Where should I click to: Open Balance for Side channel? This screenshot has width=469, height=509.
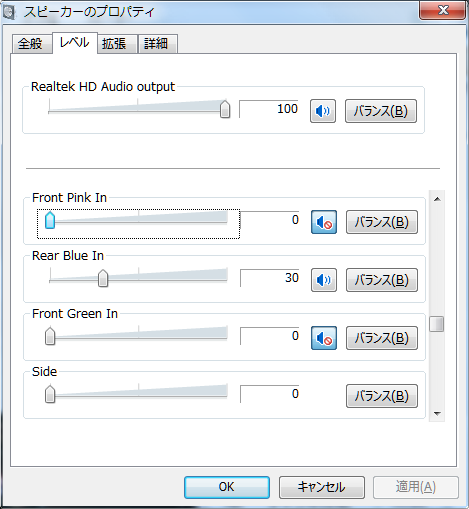point(382,396)
